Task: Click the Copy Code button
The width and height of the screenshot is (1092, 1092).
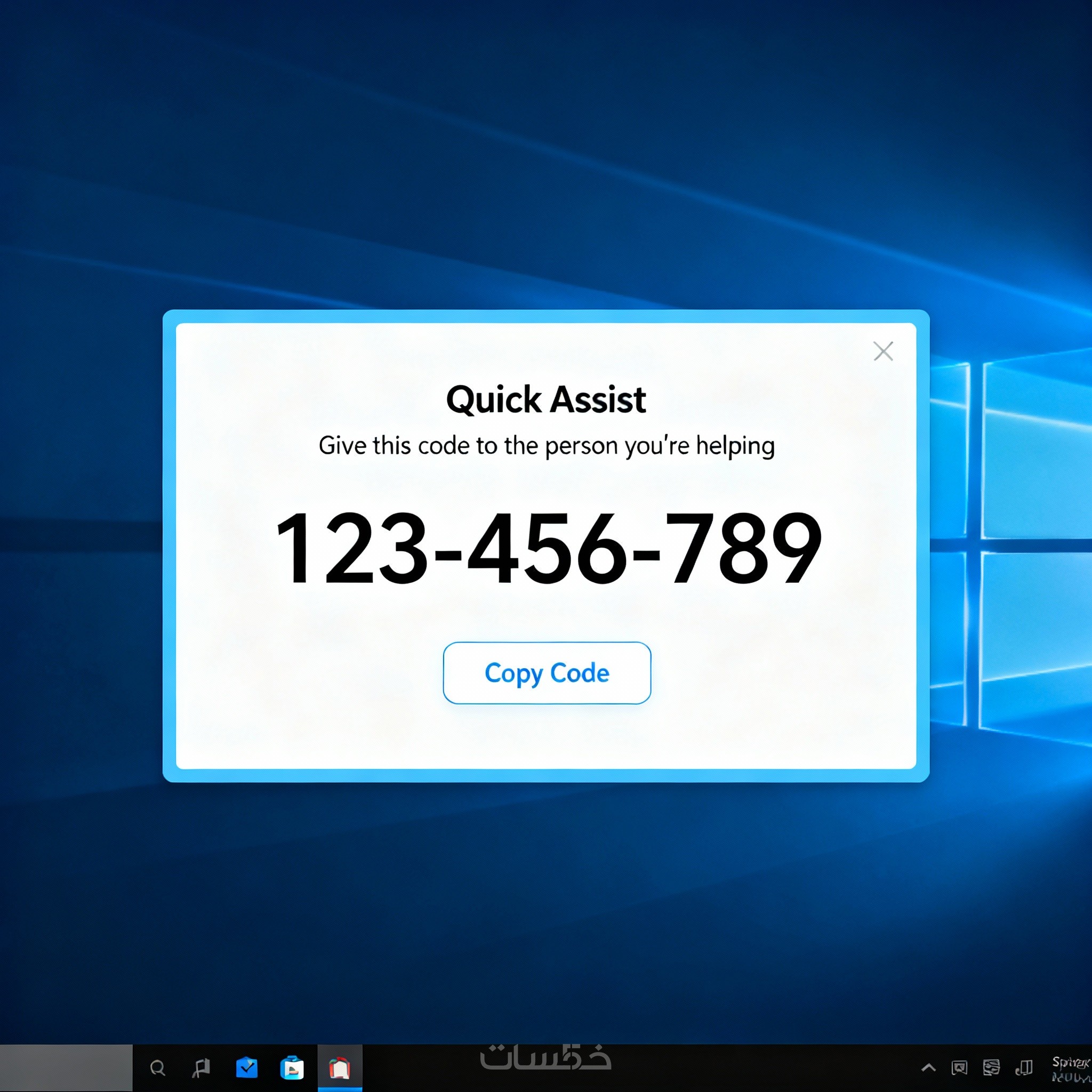Action: pos(547,672)
